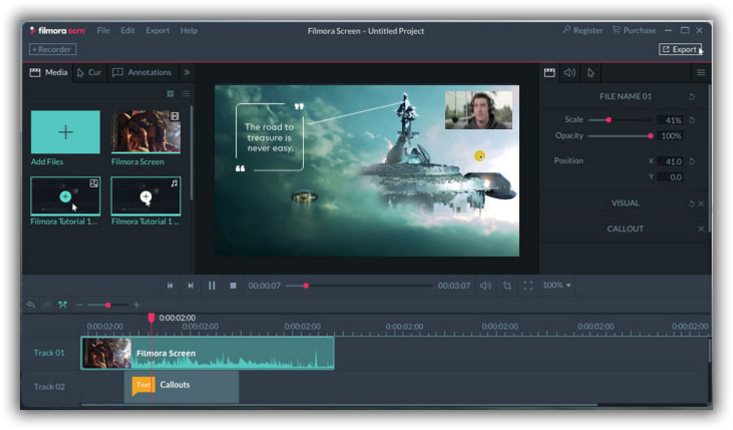Open properties panel hamburger menu
The image size is (733, 430).
[701, 72]
